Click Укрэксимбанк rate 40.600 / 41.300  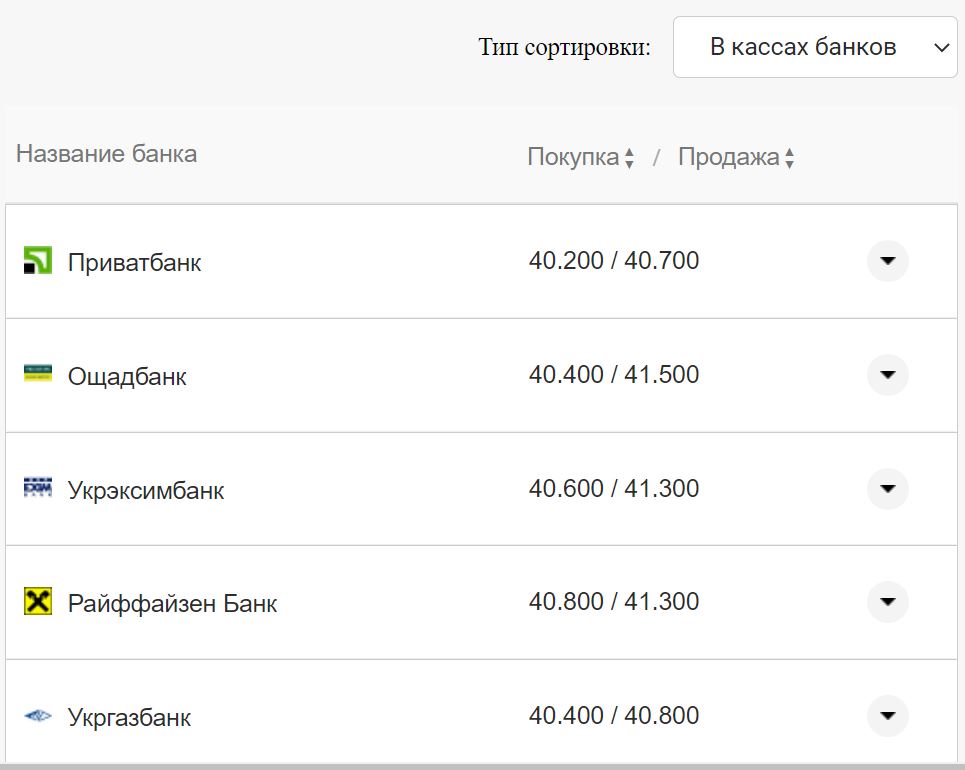pos(614,489)
